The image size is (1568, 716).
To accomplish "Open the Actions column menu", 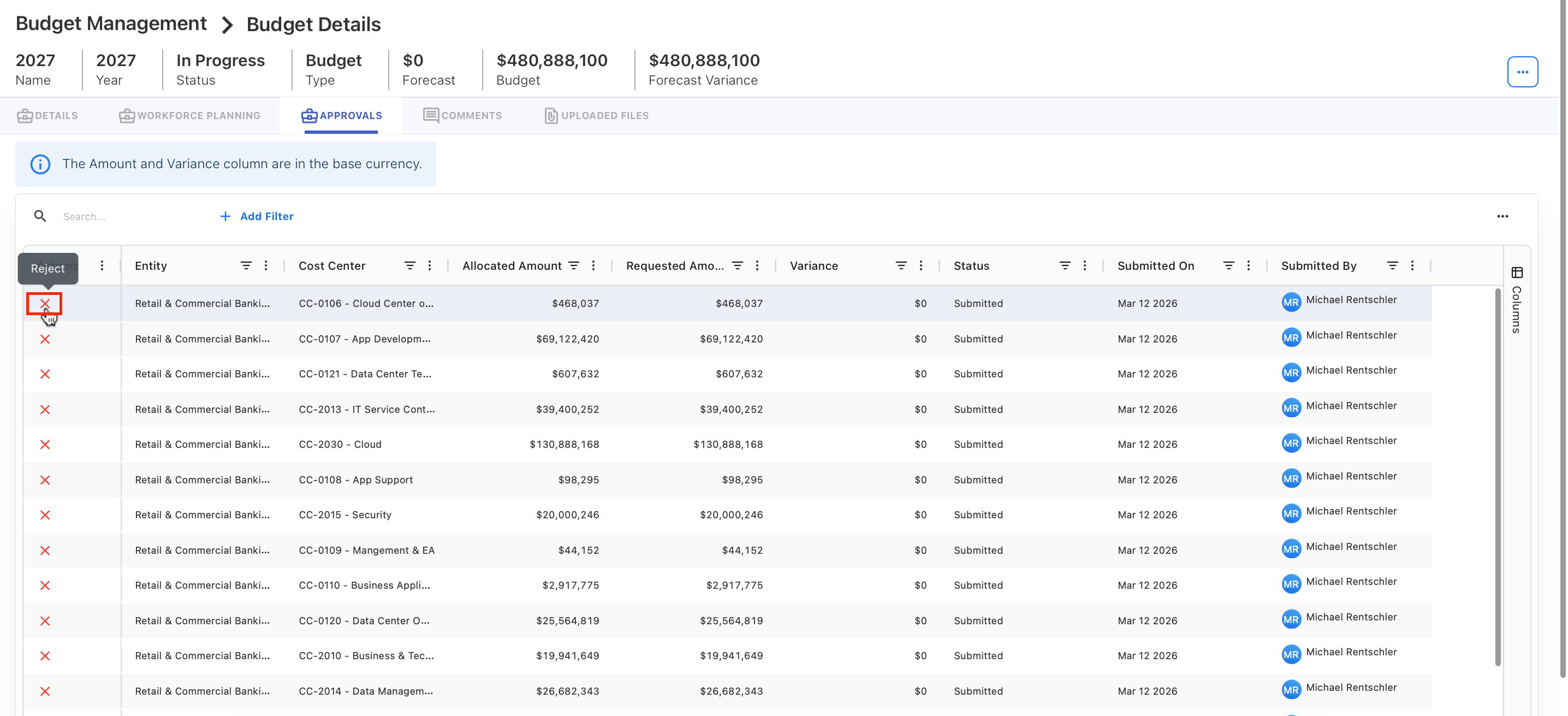I will click(x=102, y=265).
